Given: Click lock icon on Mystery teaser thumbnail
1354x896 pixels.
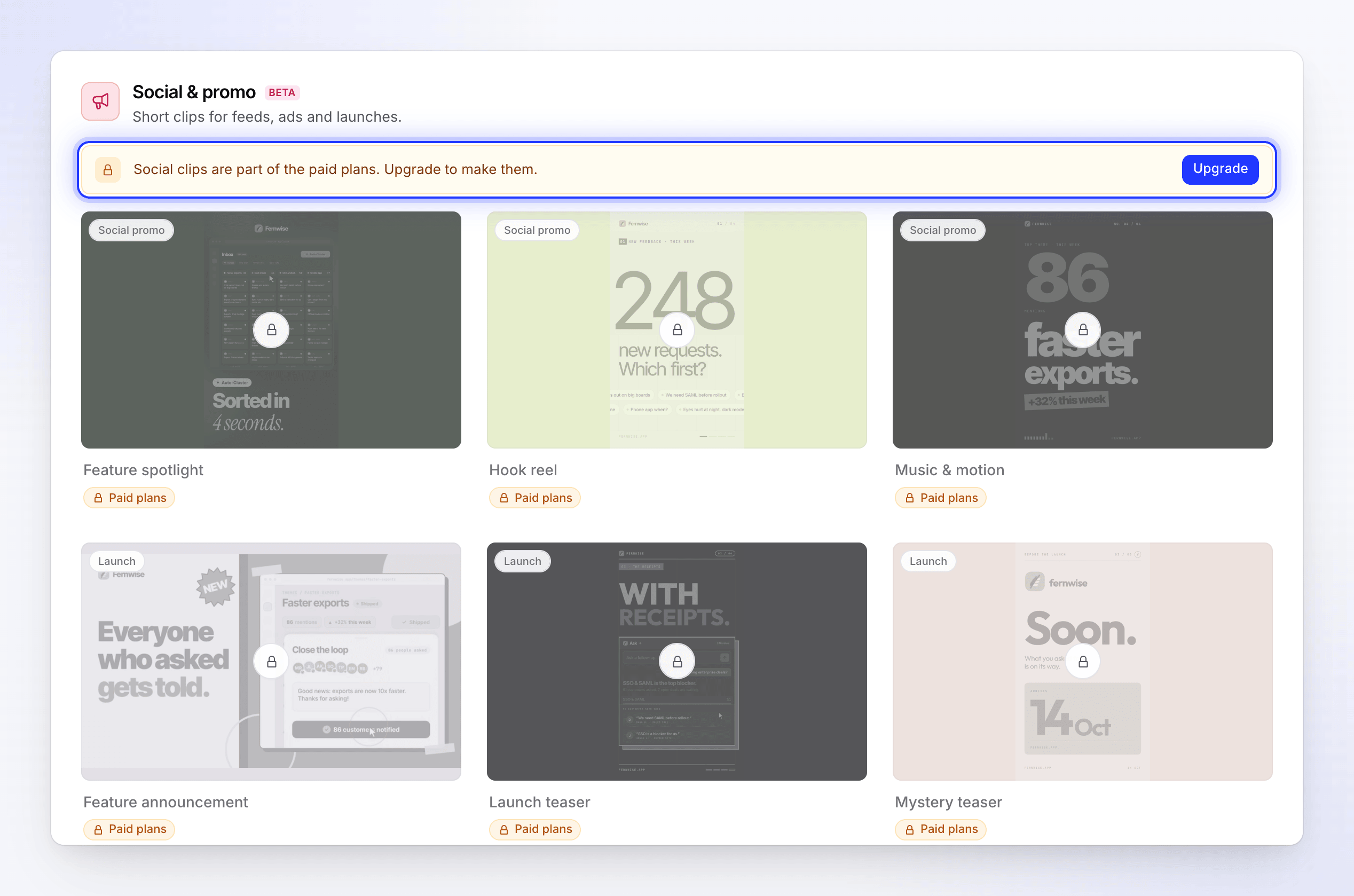Looking at the screenshot, I should 1083,661.
